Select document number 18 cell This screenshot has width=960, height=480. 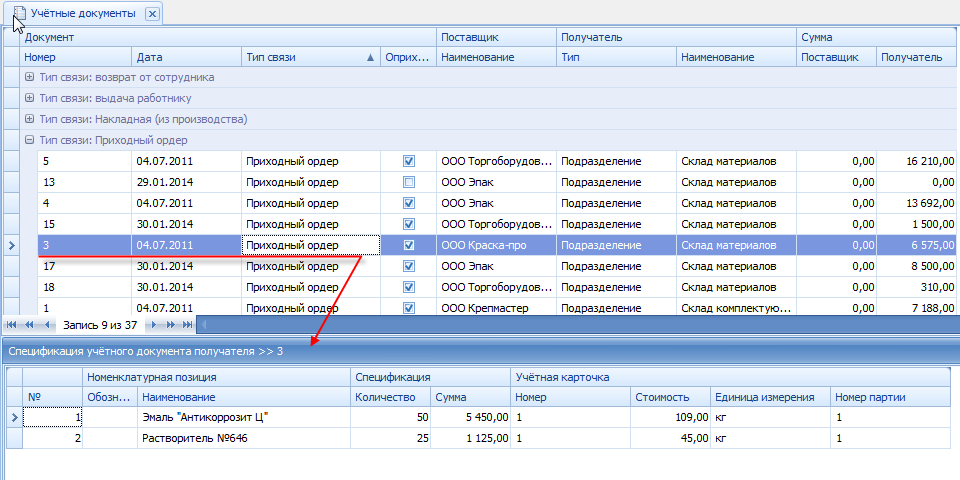pos(84,287)
